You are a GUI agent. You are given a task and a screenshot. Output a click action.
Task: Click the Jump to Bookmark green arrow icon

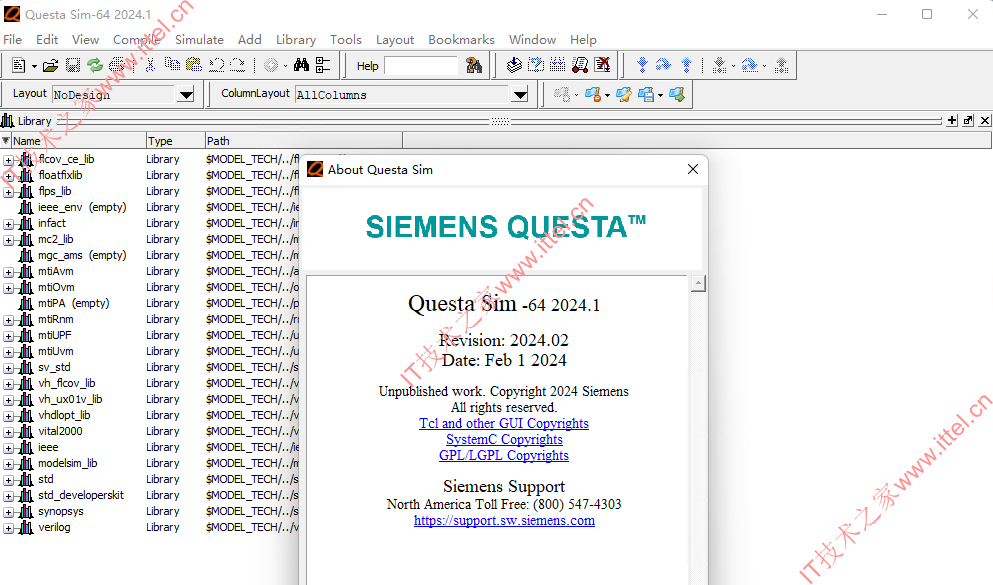pos(677,95)
